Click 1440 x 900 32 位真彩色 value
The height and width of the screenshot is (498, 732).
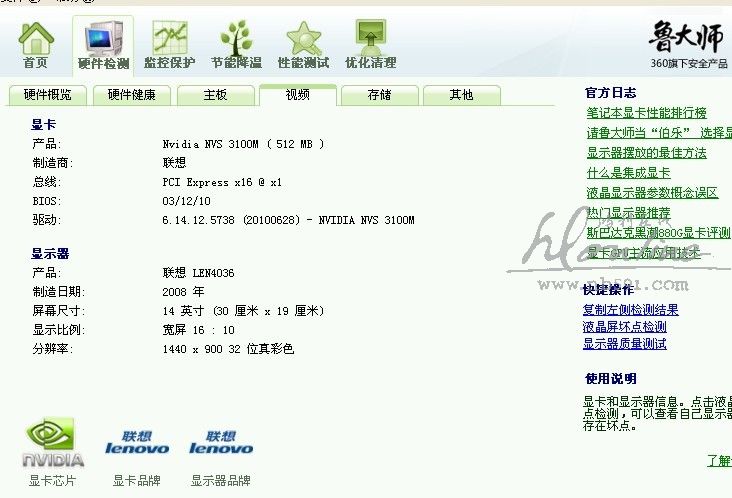228,349
